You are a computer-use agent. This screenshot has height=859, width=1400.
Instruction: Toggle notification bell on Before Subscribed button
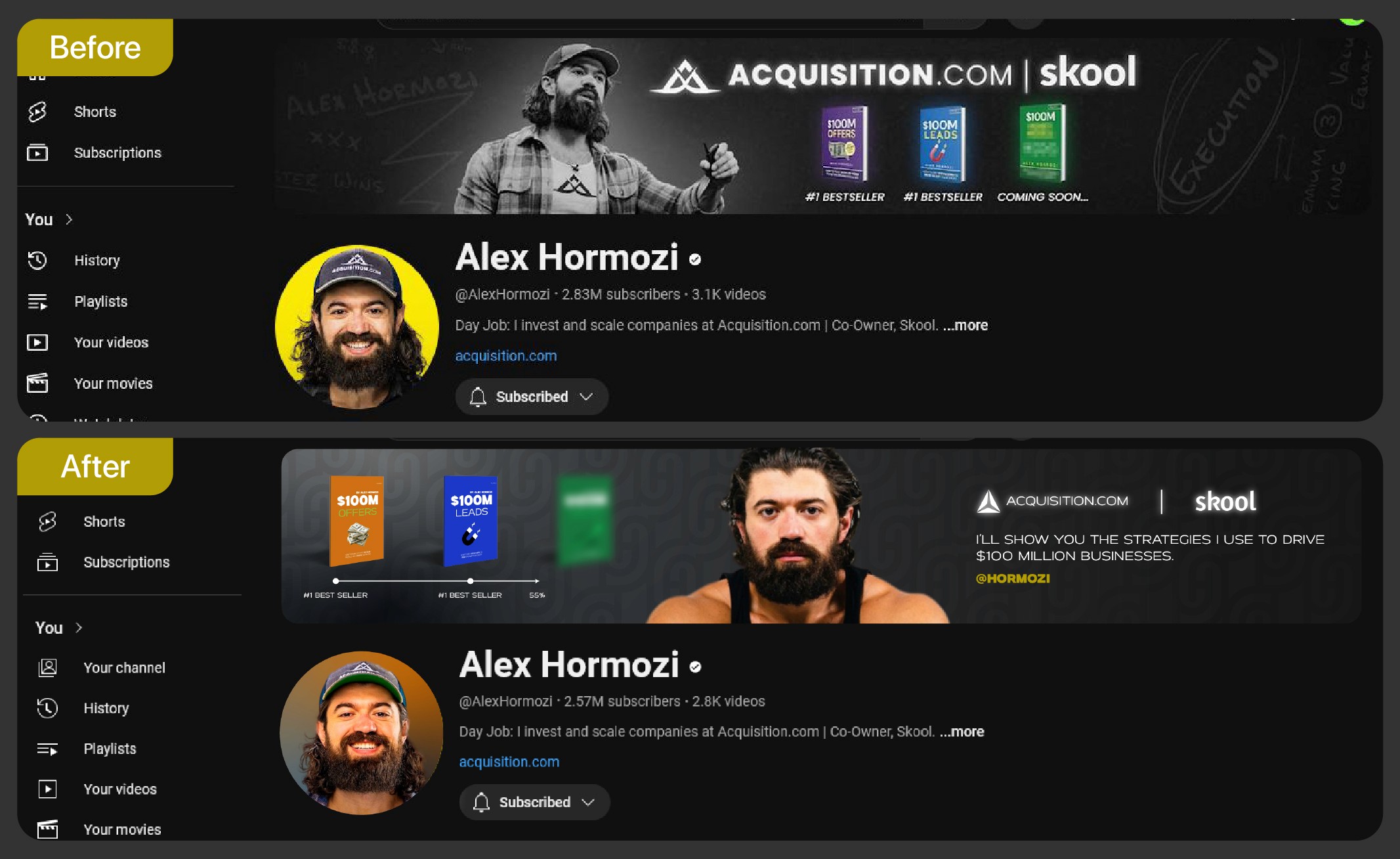[478, 397]
